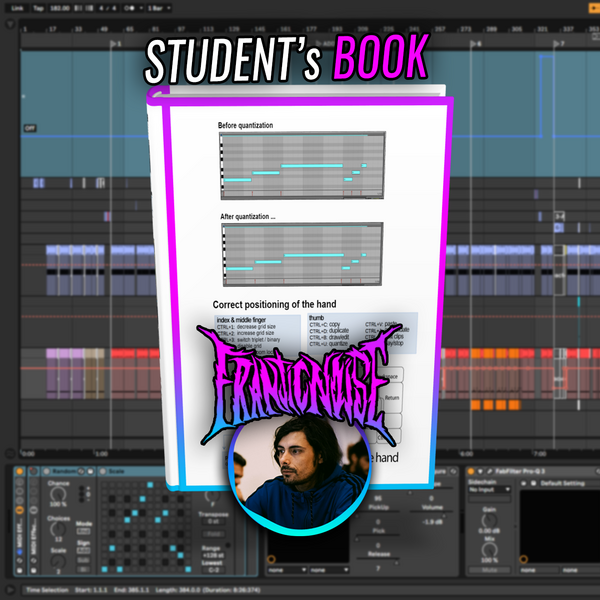Toggle the Link button in transport bar
Viewport: 600px width, 600px height.
coord(17,8)
